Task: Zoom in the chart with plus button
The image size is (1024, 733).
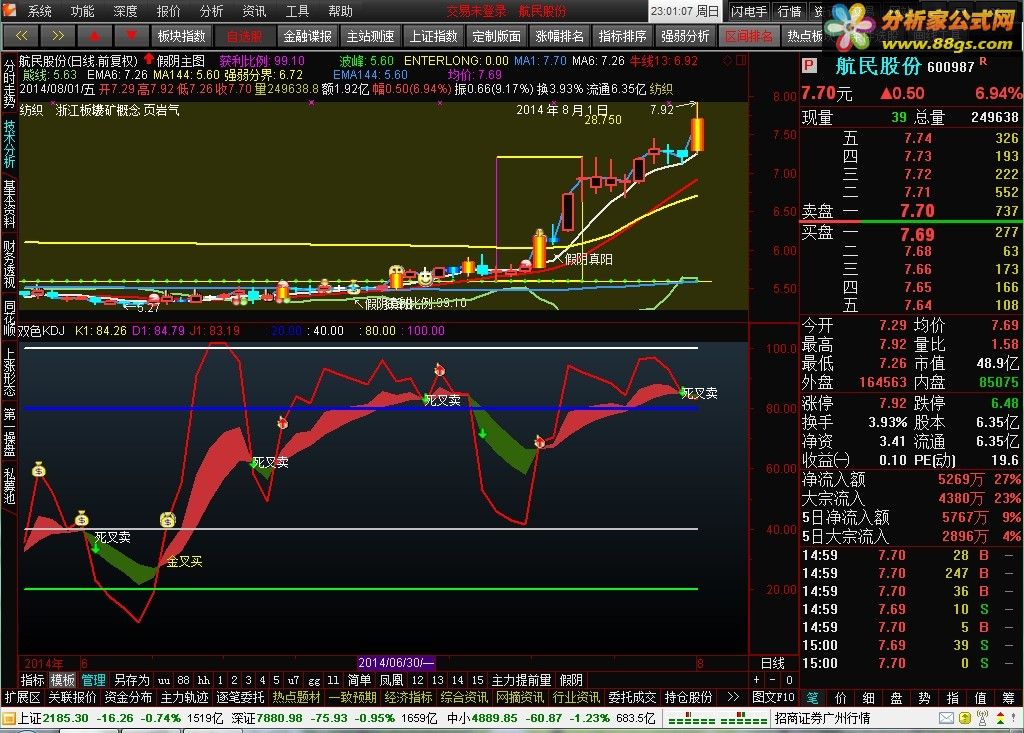Action: 756,680
